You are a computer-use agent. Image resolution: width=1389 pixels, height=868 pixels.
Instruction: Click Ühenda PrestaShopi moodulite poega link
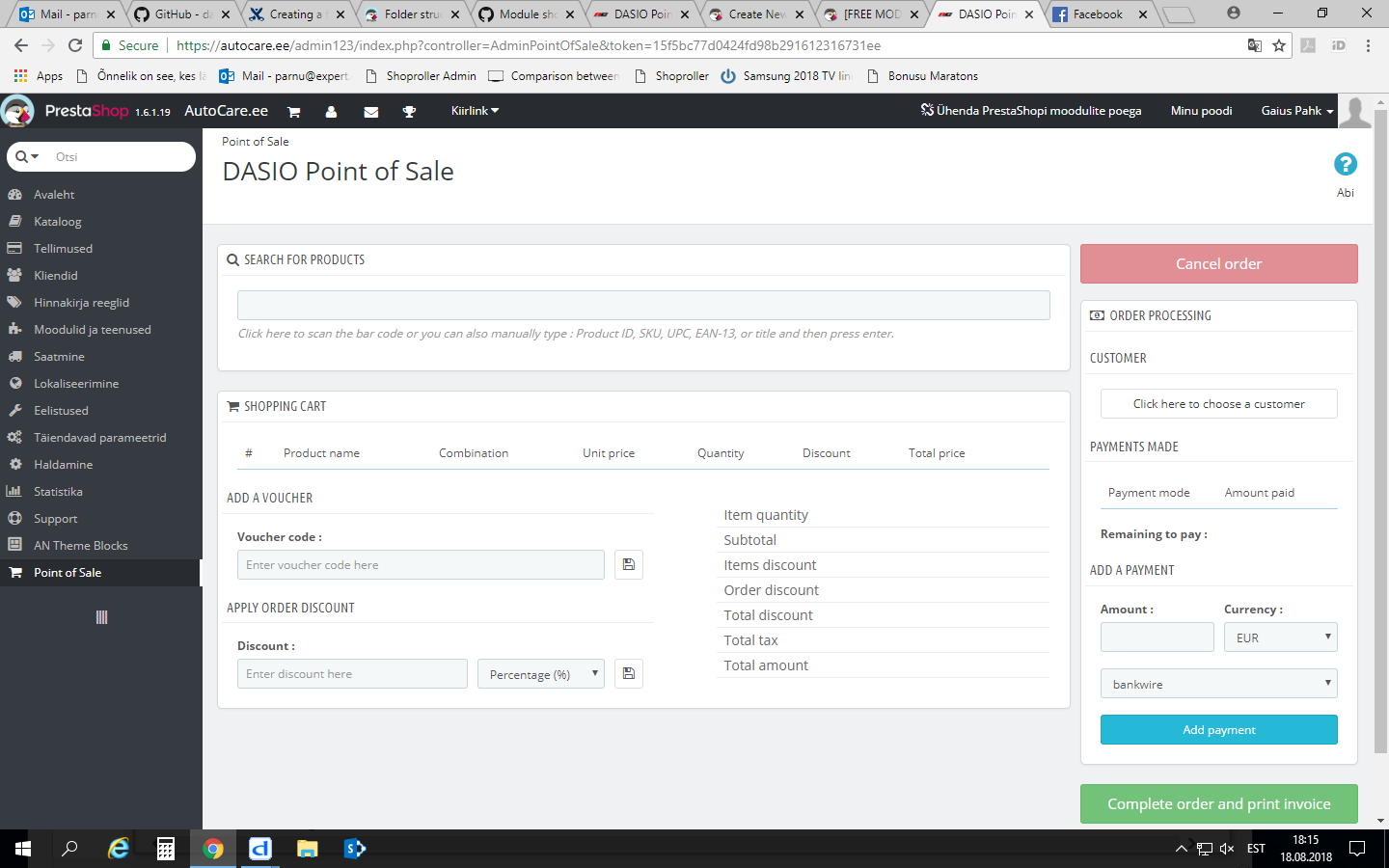click(x=1031, y=111)
